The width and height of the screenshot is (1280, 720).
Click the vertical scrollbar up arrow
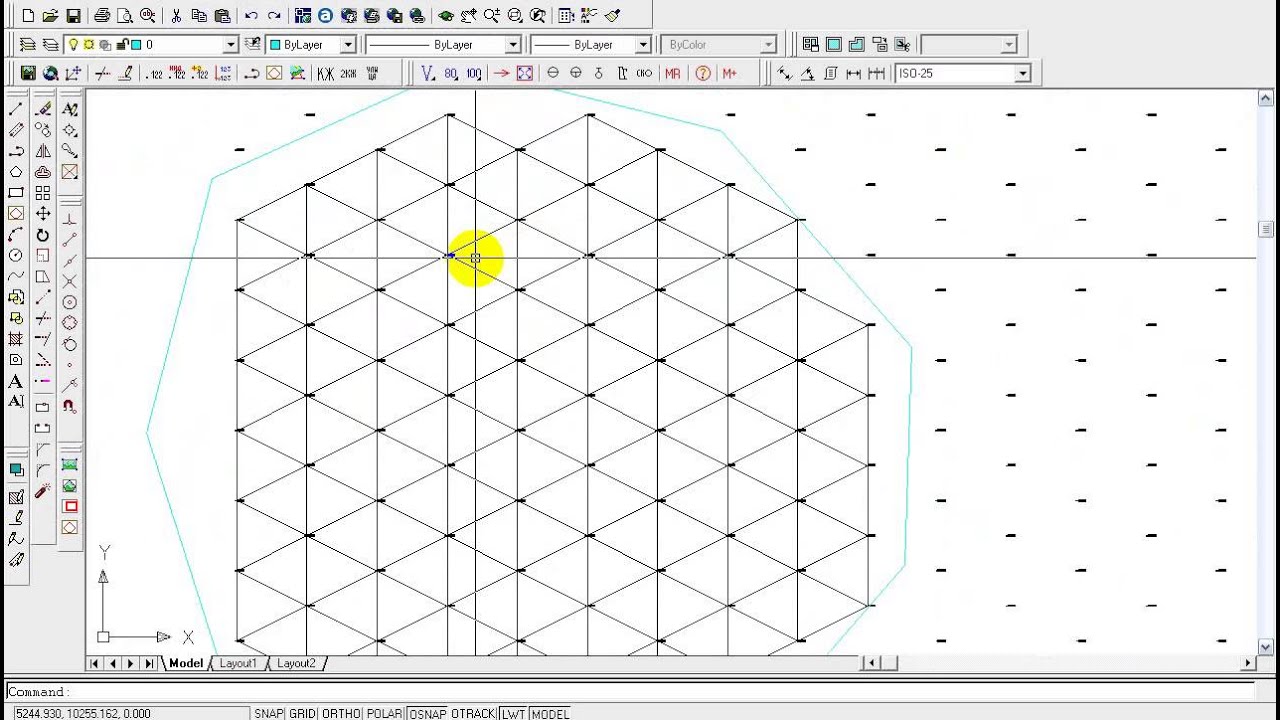click(x=1266, y=98)
